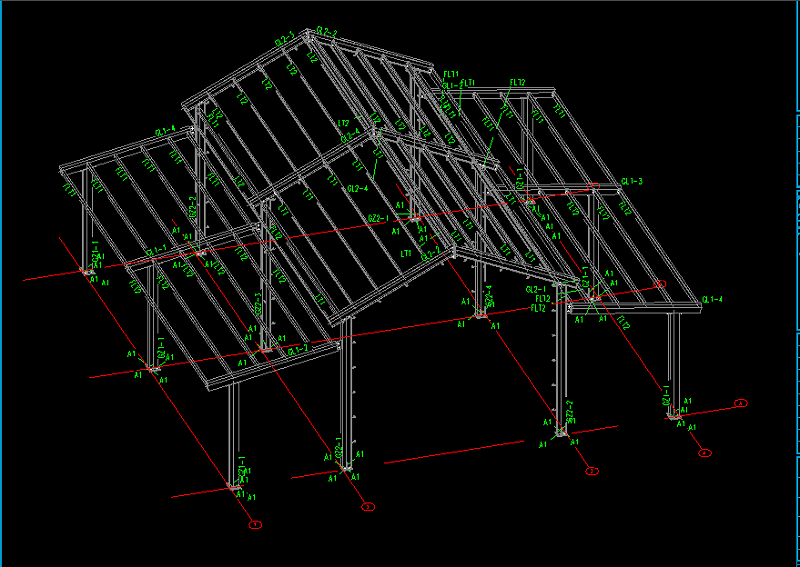
Task: Click the axis bubble overlapping the right roof
Action: 660,284
